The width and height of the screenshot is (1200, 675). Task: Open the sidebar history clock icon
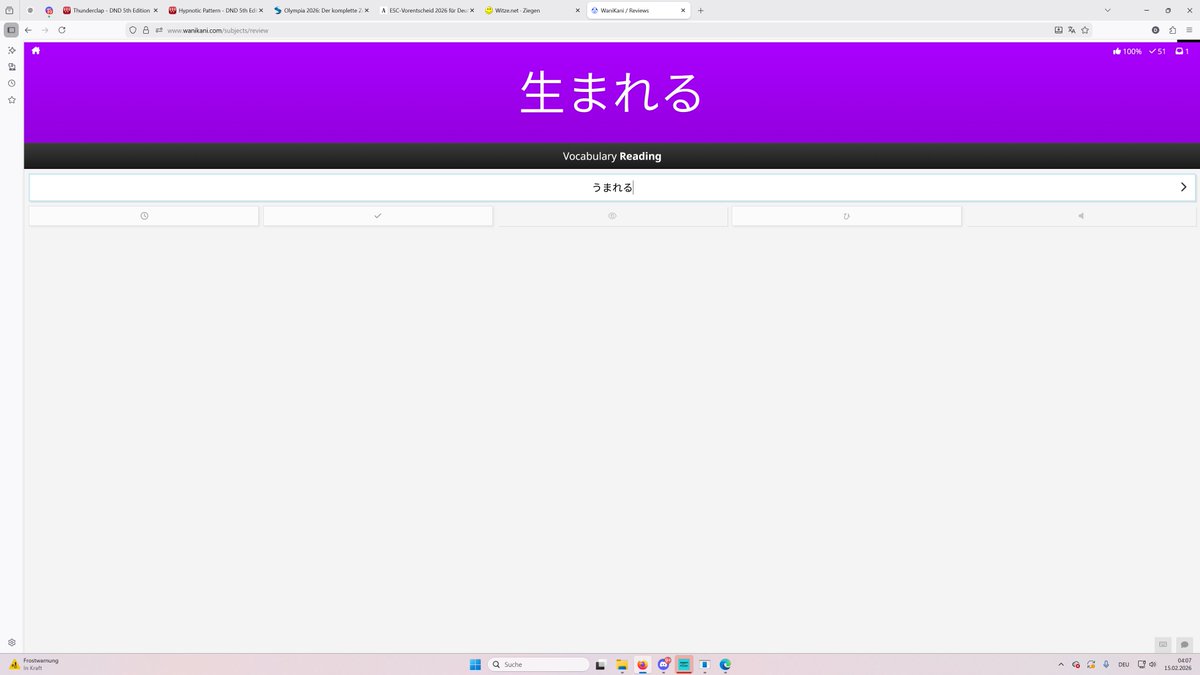[11, 83]
